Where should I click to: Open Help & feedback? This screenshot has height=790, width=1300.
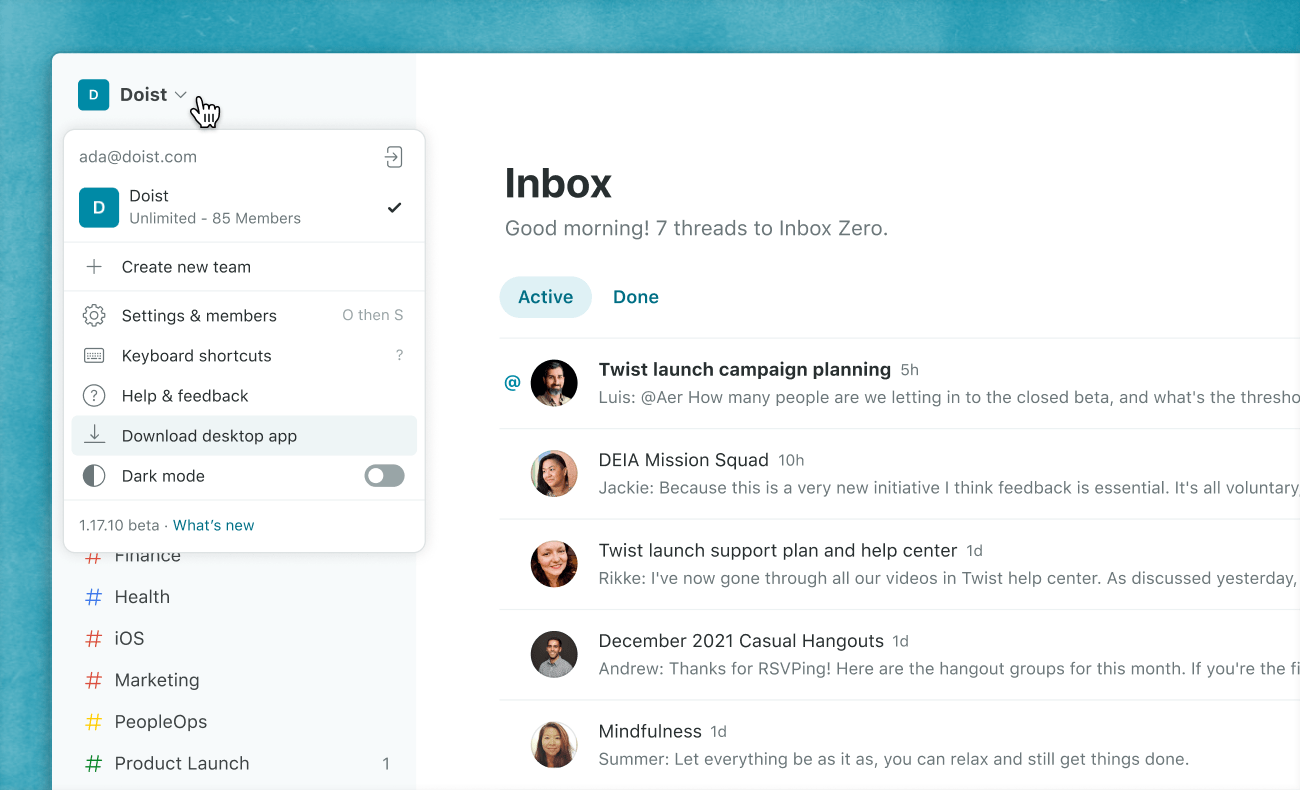pos(244,396)
